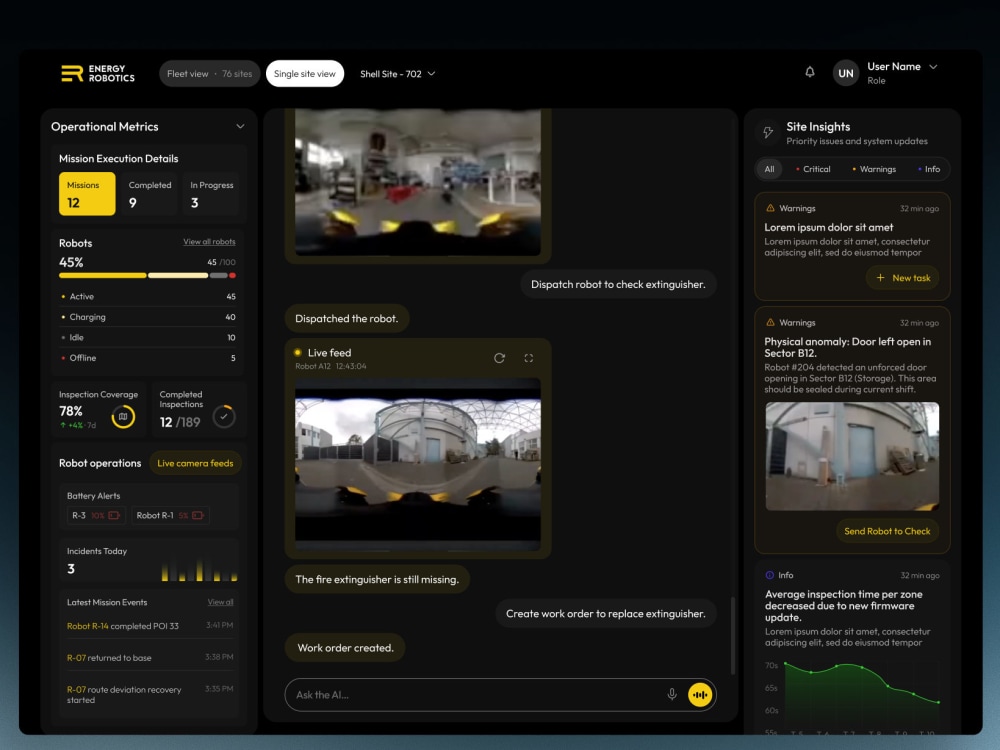This screenshot has height=750, width=1000.
Task: Filter insights by Info
Action: pyautogui.click(x=929, y=169)
